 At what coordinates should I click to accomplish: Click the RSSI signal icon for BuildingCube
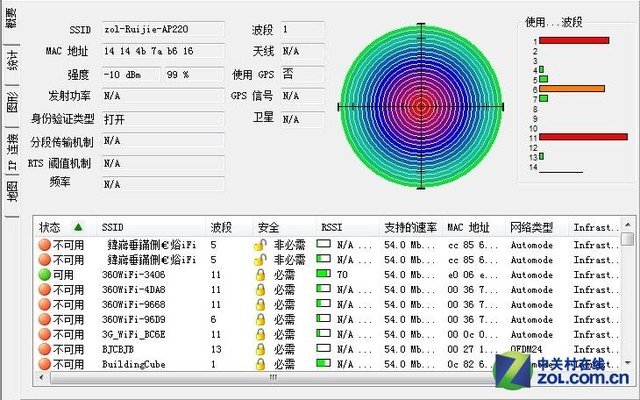324,362
